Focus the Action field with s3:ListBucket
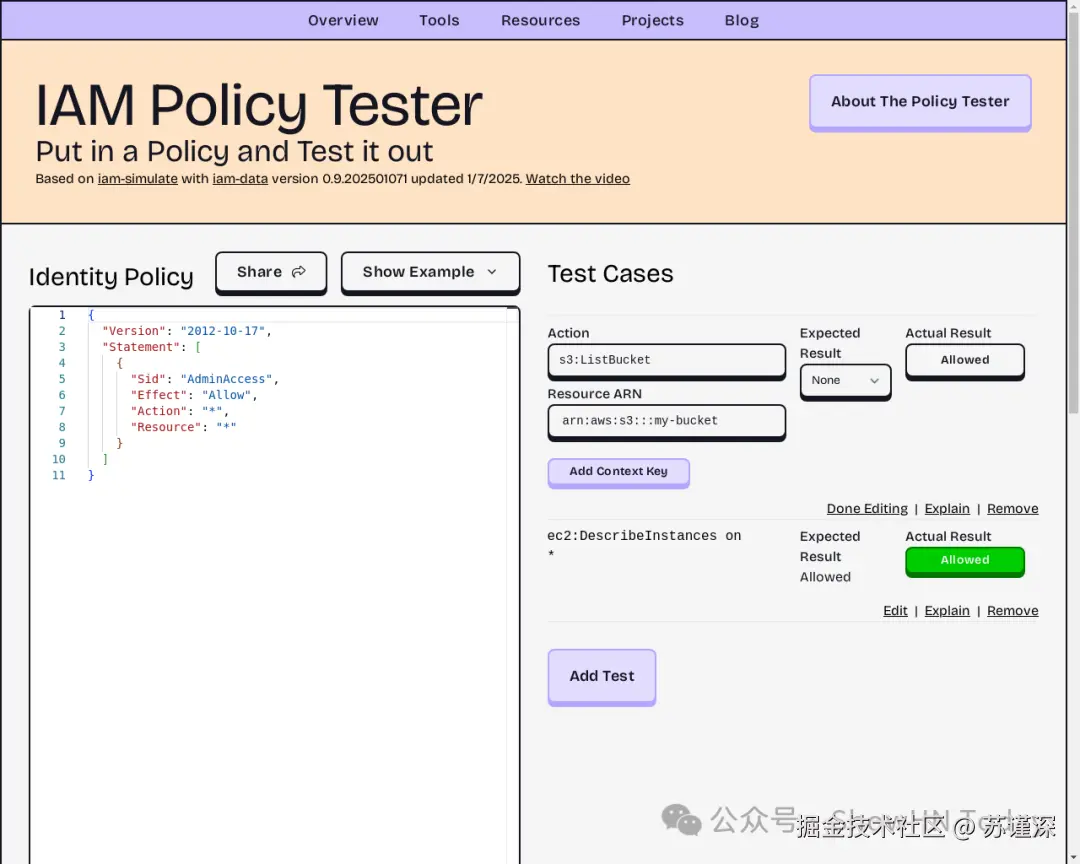1080x864 pixels. pyautogui.click(x=666, y=360)
